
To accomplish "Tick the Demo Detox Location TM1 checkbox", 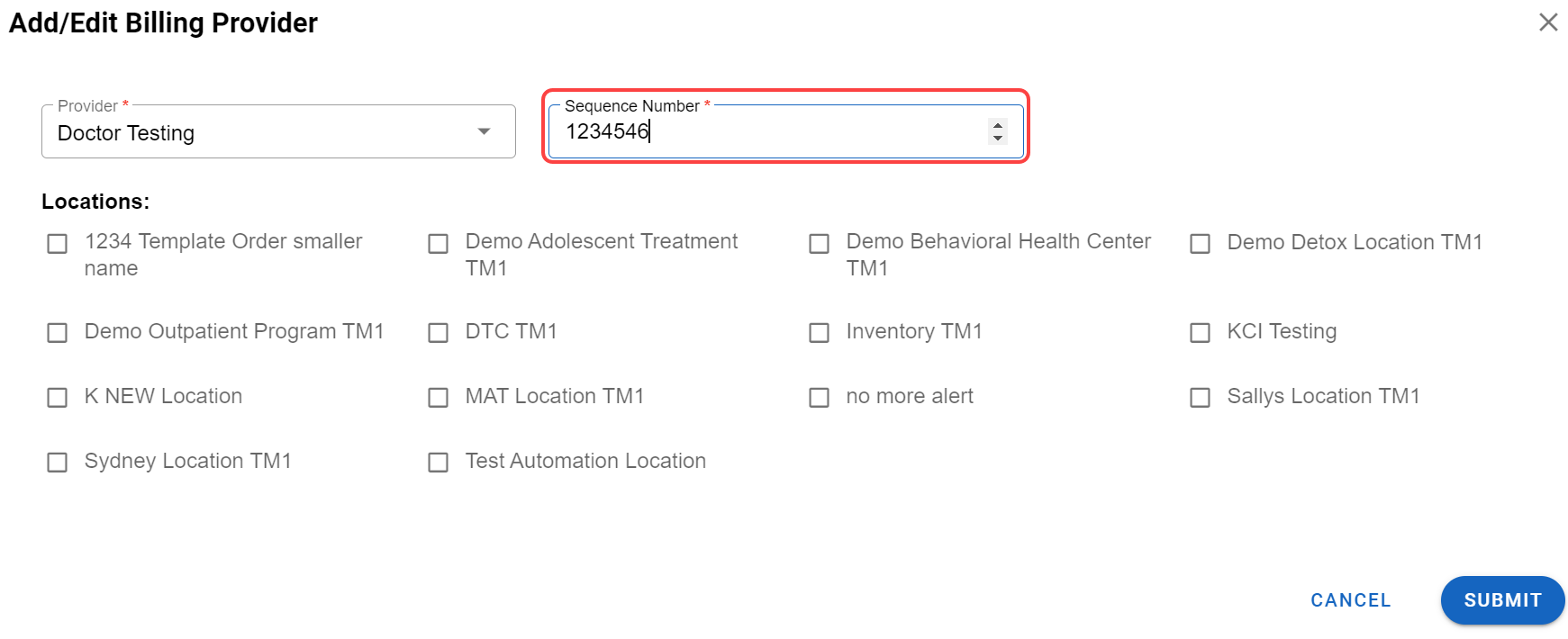I will 1201,244.
